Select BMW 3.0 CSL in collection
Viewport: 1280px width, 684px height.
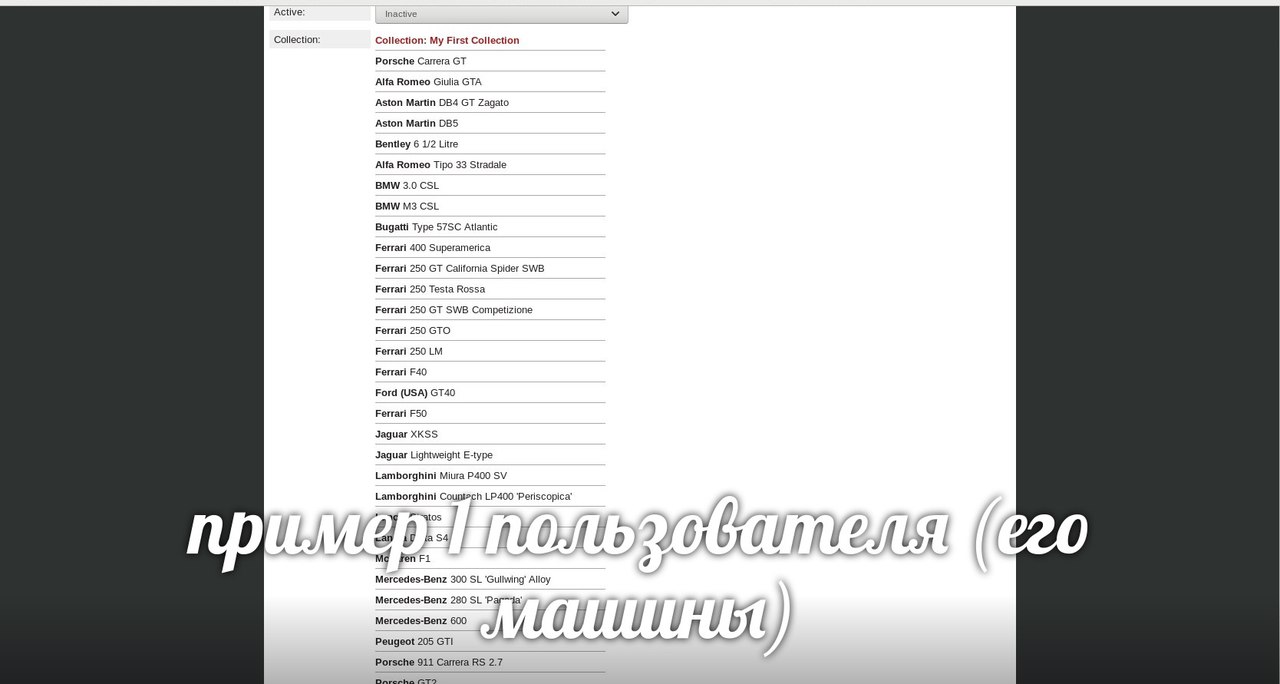point(406,186)
